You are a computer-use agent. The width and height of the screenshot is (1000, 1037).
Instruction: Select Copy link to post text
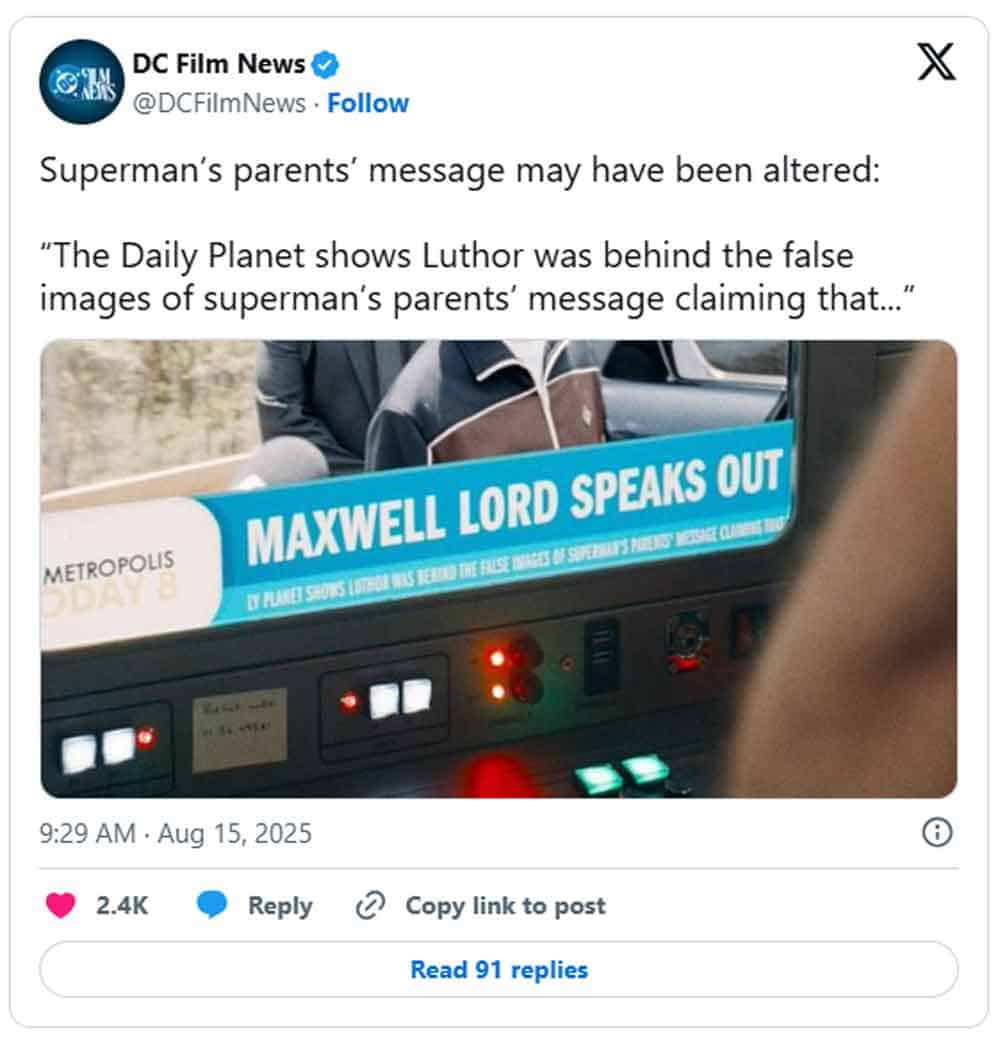(505, 905)
